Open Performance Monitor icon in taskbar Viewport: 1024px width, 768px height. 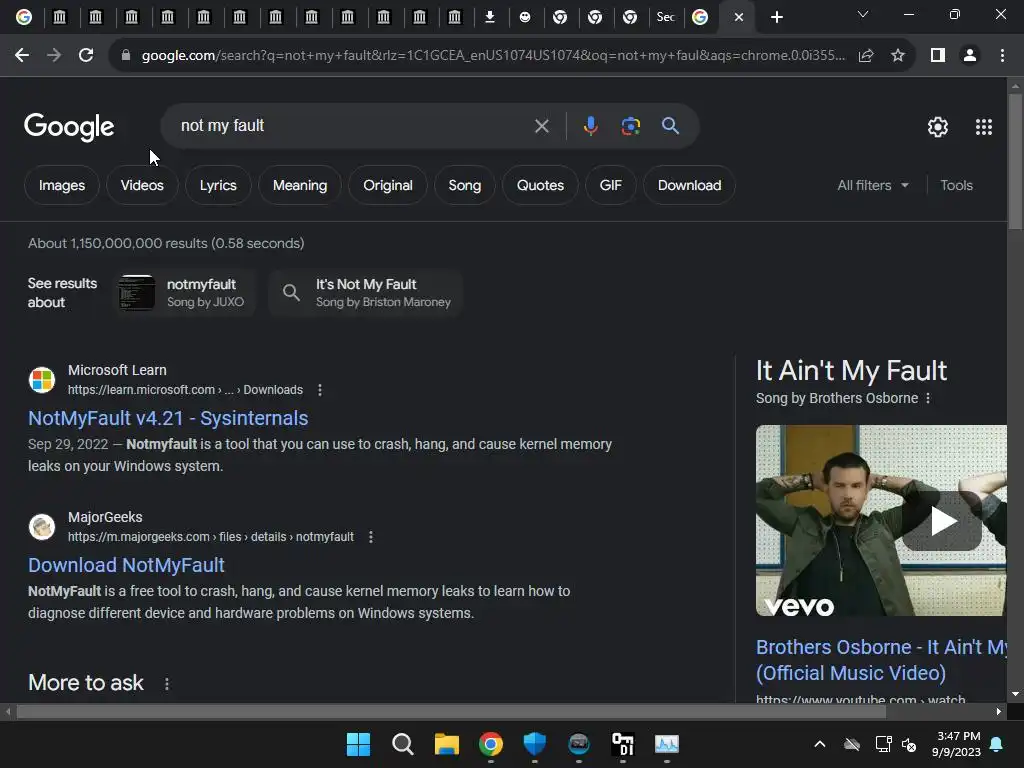667,744
